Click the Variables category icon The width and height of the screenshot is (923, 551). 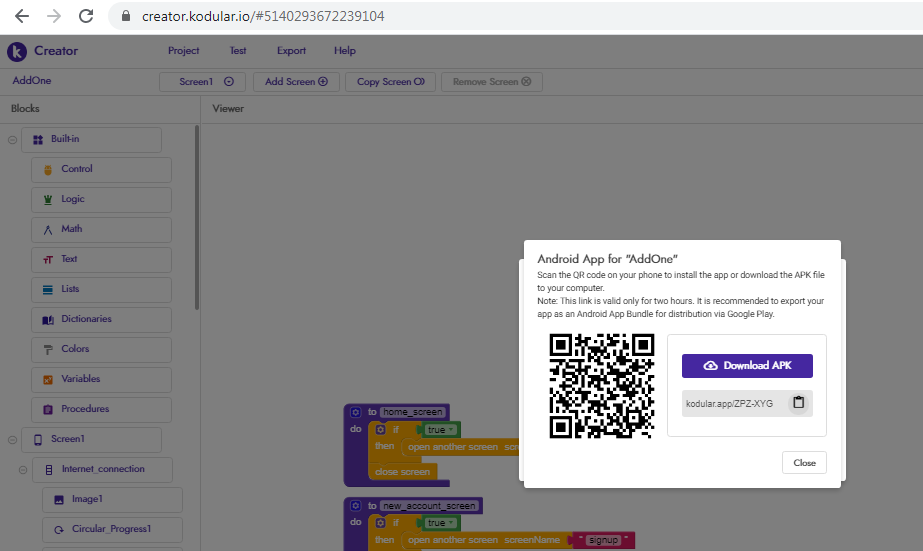pyautogui.click(x=48, y=380)
